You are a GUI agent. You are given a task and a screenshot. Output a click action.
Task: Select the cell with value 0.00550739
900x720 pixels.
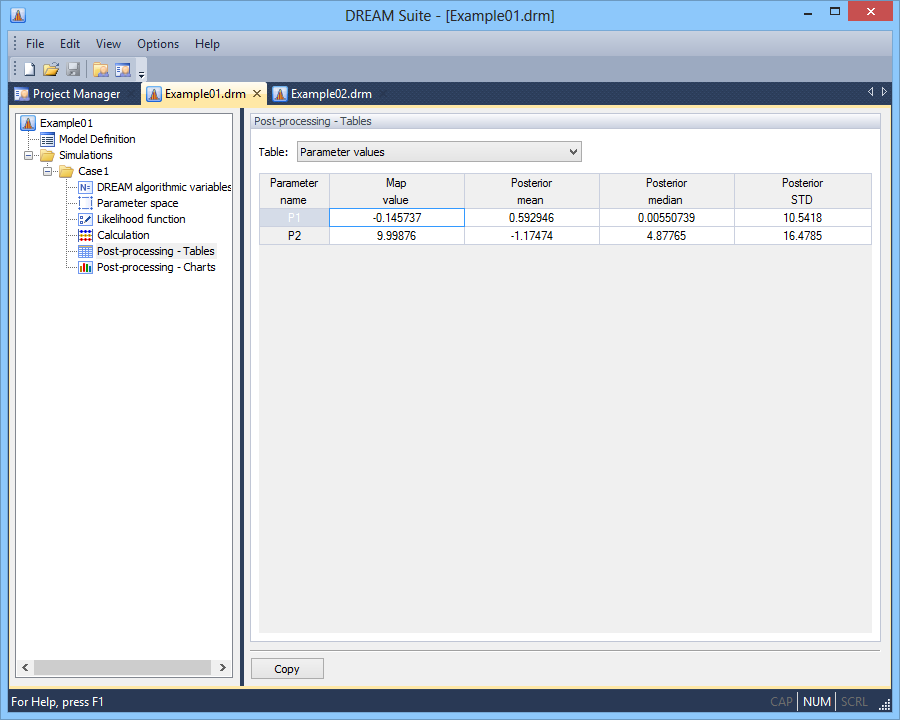[666, 218]
